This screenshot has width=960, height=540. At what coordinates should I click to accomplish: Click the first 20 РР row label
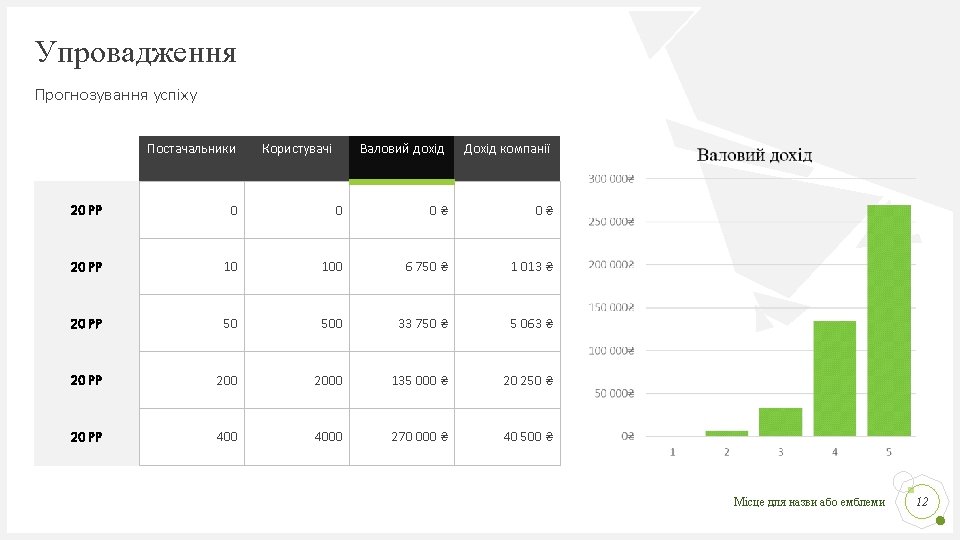pyautogui.click(x=86, y=210)
